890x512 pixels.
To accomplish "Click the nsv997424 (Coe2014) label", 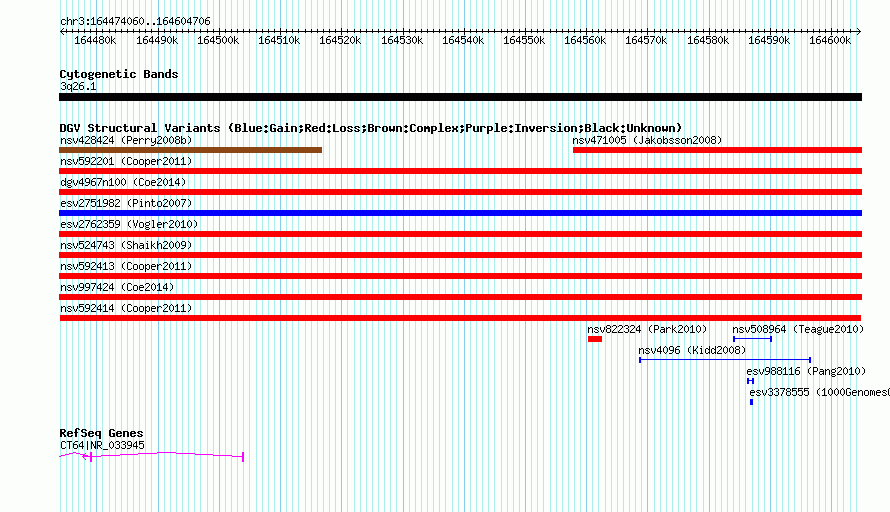I will [x=117, y=287].
